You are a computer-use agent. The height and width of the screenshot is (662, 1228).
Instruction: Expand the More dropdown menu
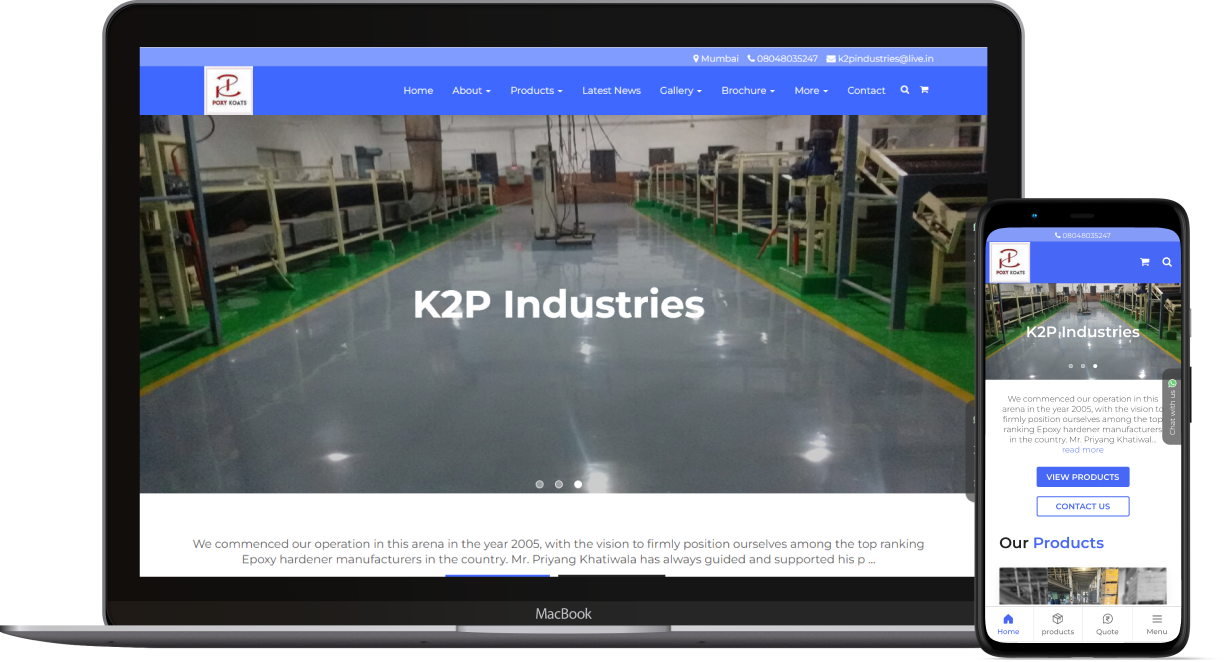click(x=811, y=91)
